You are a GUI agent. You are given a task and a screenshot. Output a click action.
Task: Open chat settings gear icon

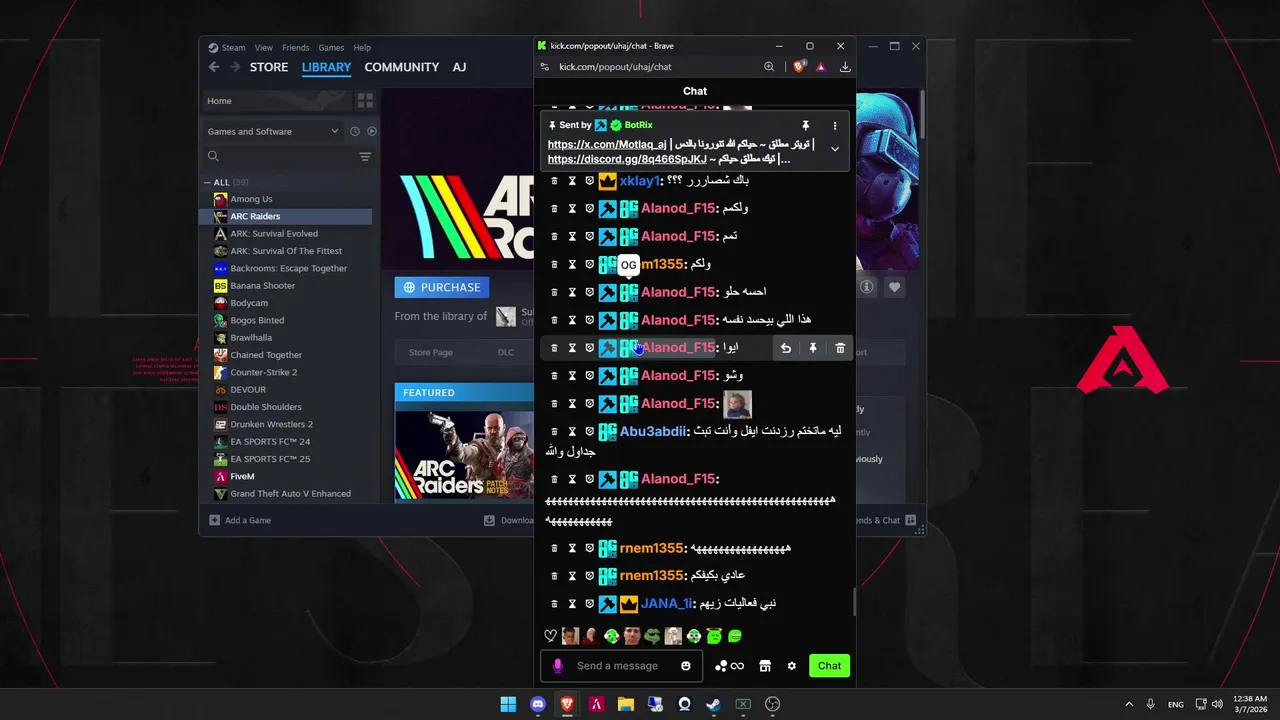pos(792,666)
